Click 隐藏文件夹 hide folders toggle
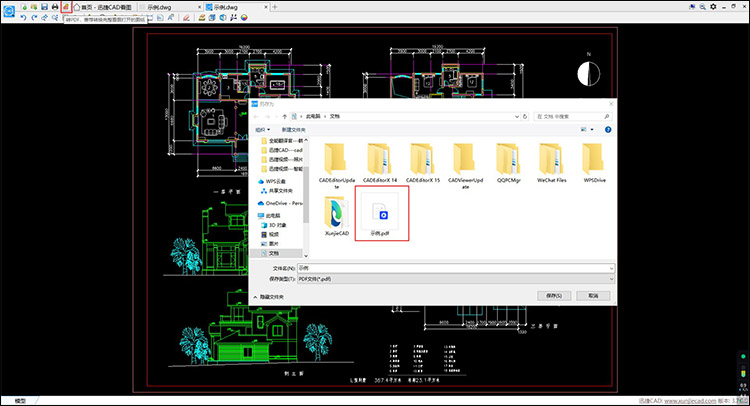 coord(268,297)
